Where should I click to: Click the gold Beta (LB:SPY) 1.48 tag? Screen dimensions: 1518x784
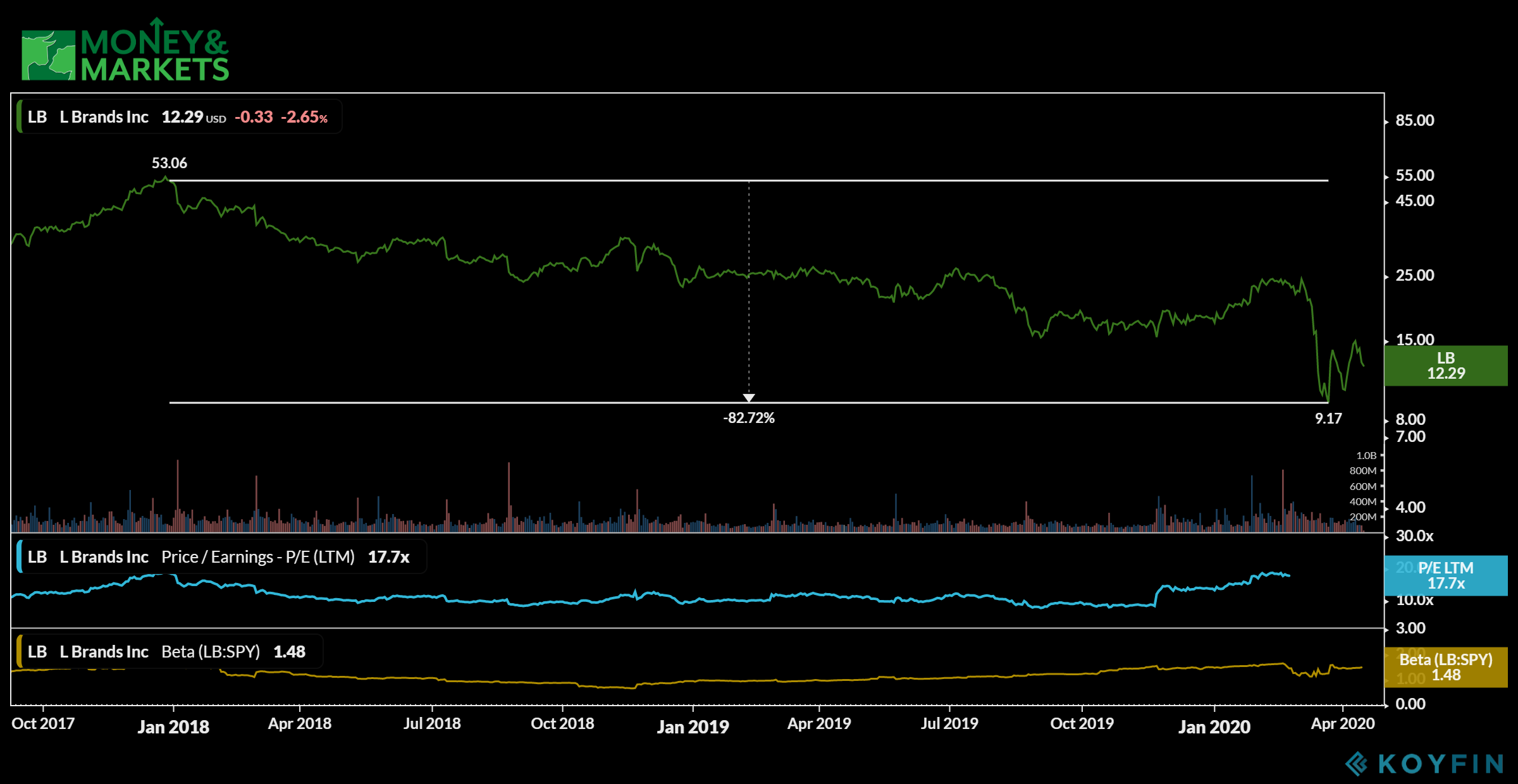click(x=1445, y=667)
